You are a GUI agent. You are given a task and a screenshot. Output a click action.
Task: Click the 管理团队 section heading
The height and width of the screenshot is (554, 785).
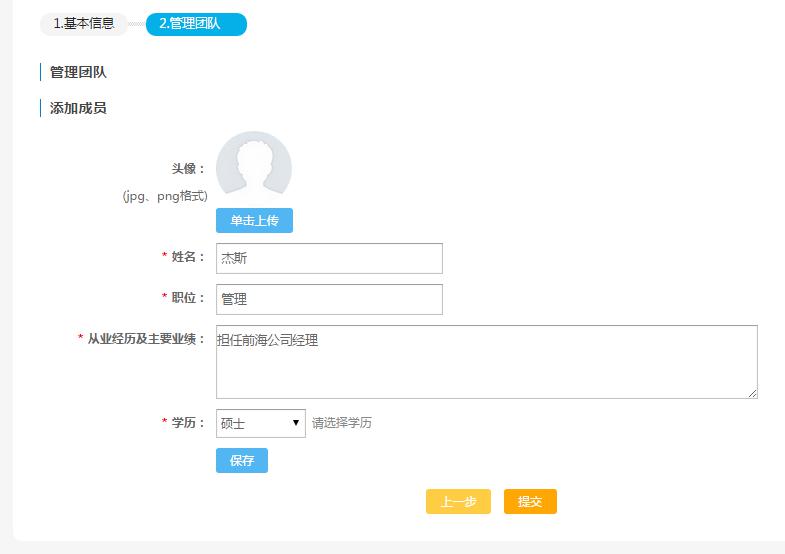(78, 72)
